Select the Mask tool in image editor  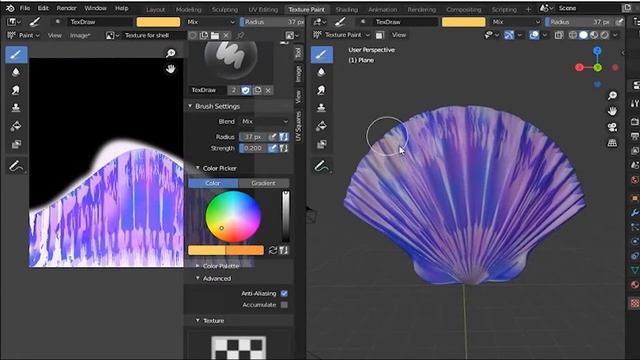tap(16, 144)
